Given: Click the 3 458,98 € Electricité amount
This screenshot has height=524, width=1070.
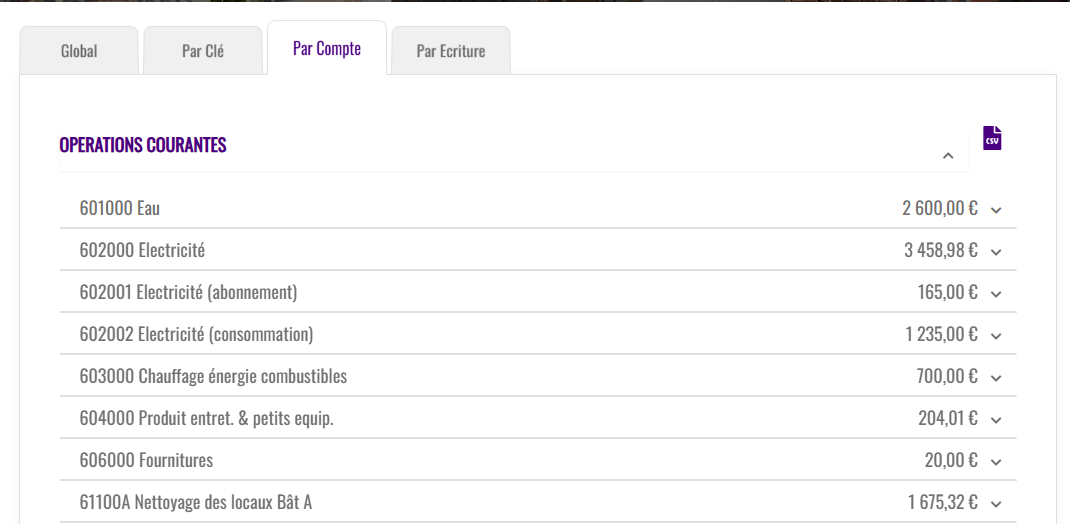Looking at the screenshot, I should (940, 250).
